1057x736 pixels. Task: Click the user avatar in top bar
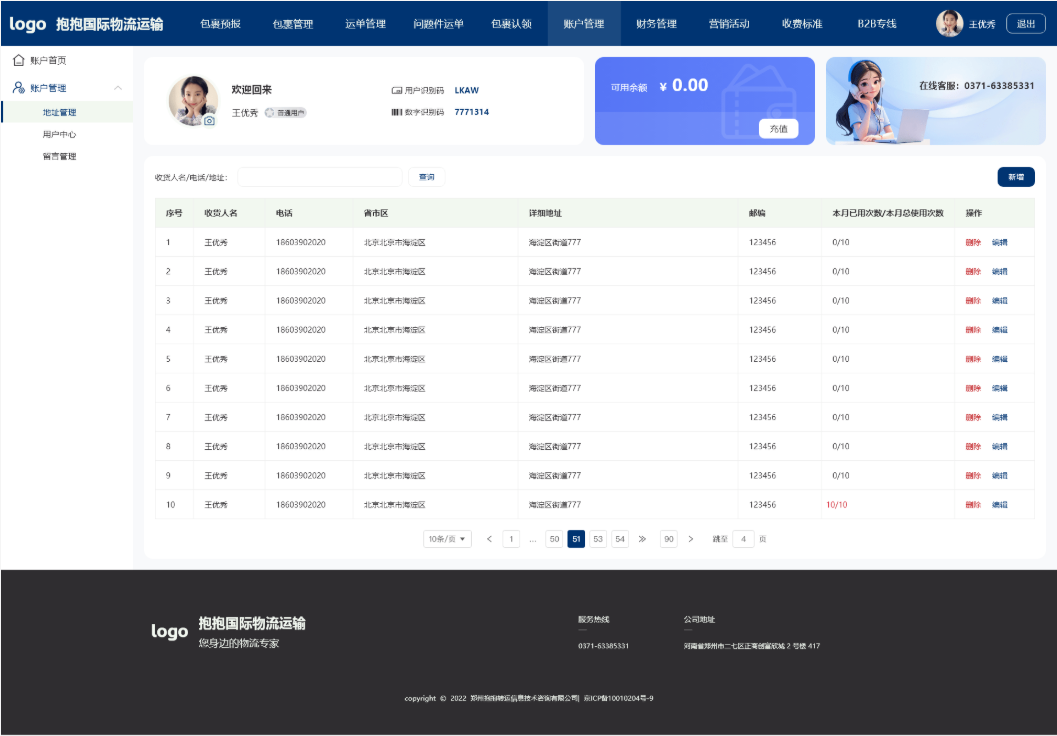(x=949, y=23)
